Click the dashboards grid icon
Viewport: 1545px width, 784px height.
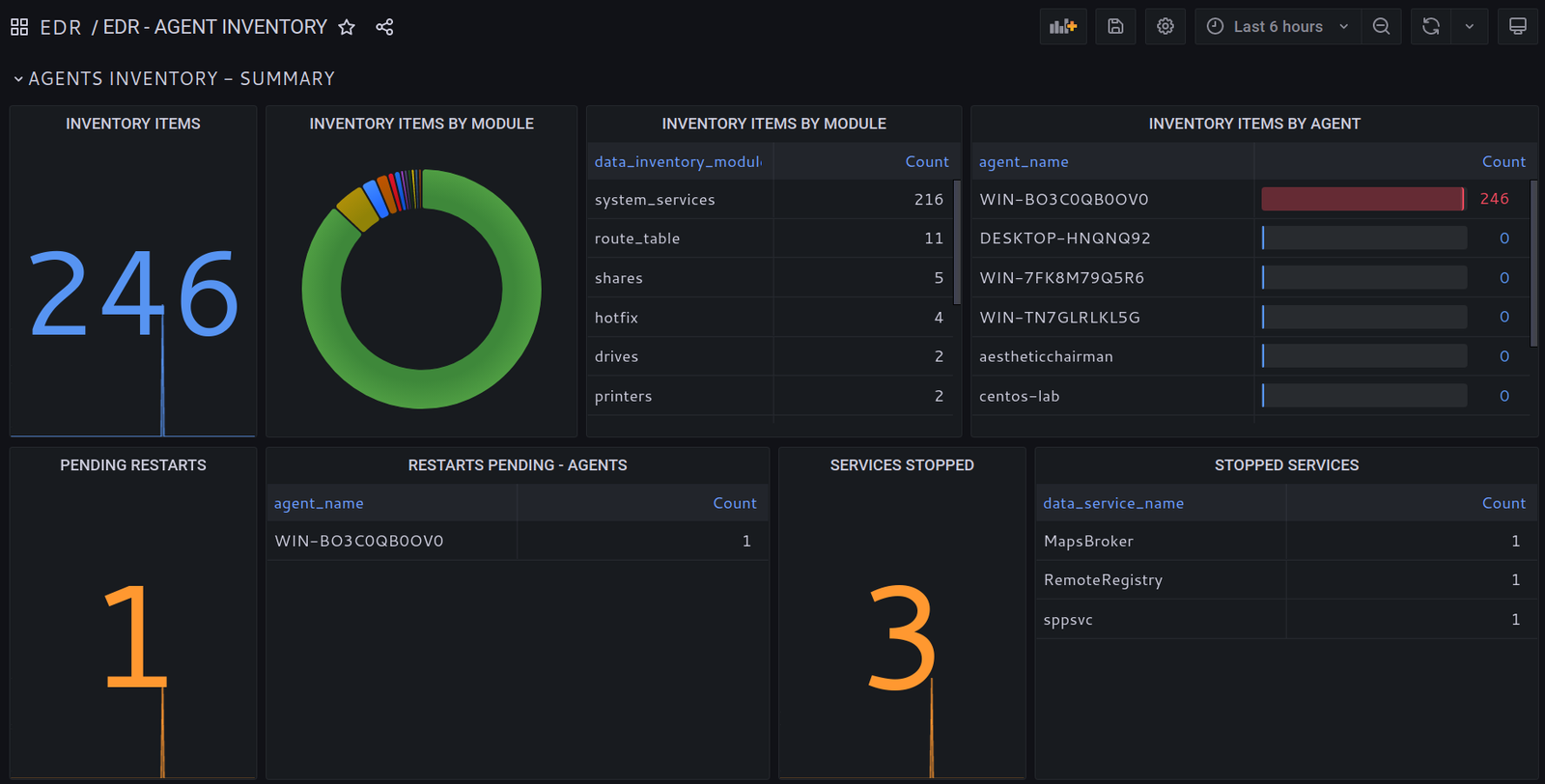click(x=19, y=27)
